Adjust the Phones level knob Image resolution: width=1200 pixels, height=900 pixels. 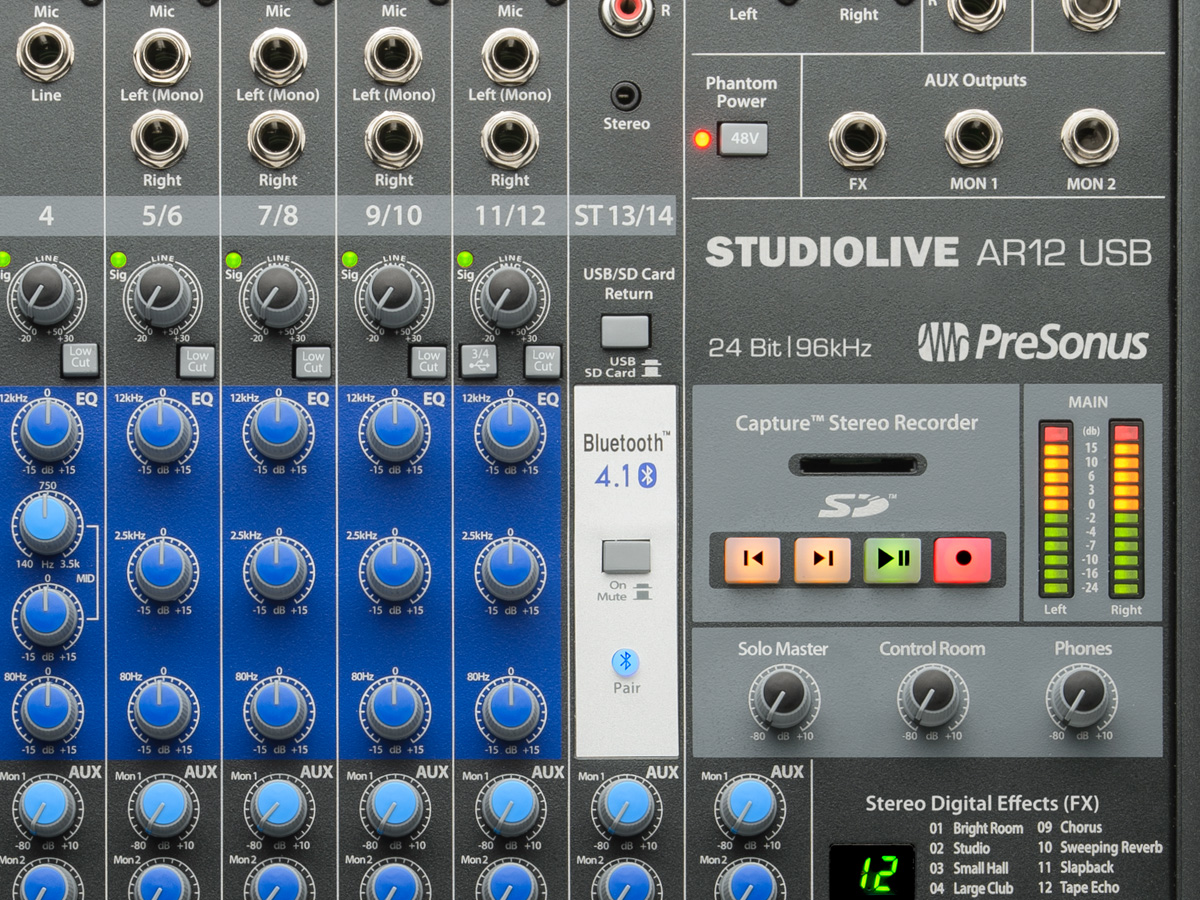[1082, 697]
